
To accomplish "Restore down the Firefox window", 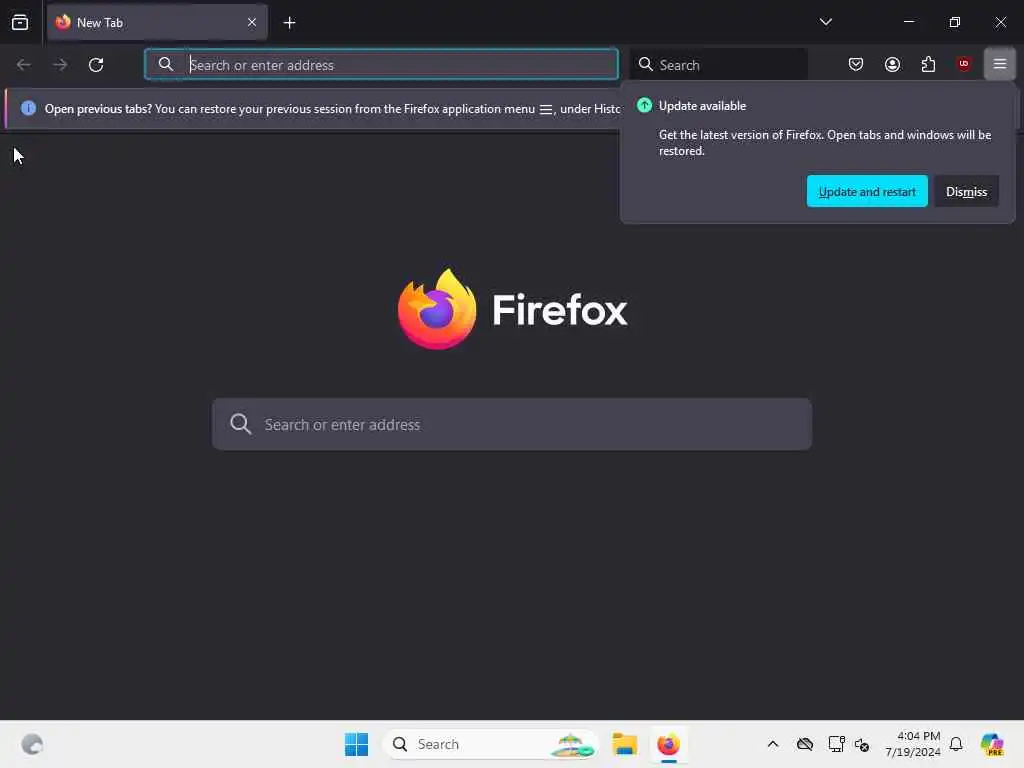I will tap(954, 22).
